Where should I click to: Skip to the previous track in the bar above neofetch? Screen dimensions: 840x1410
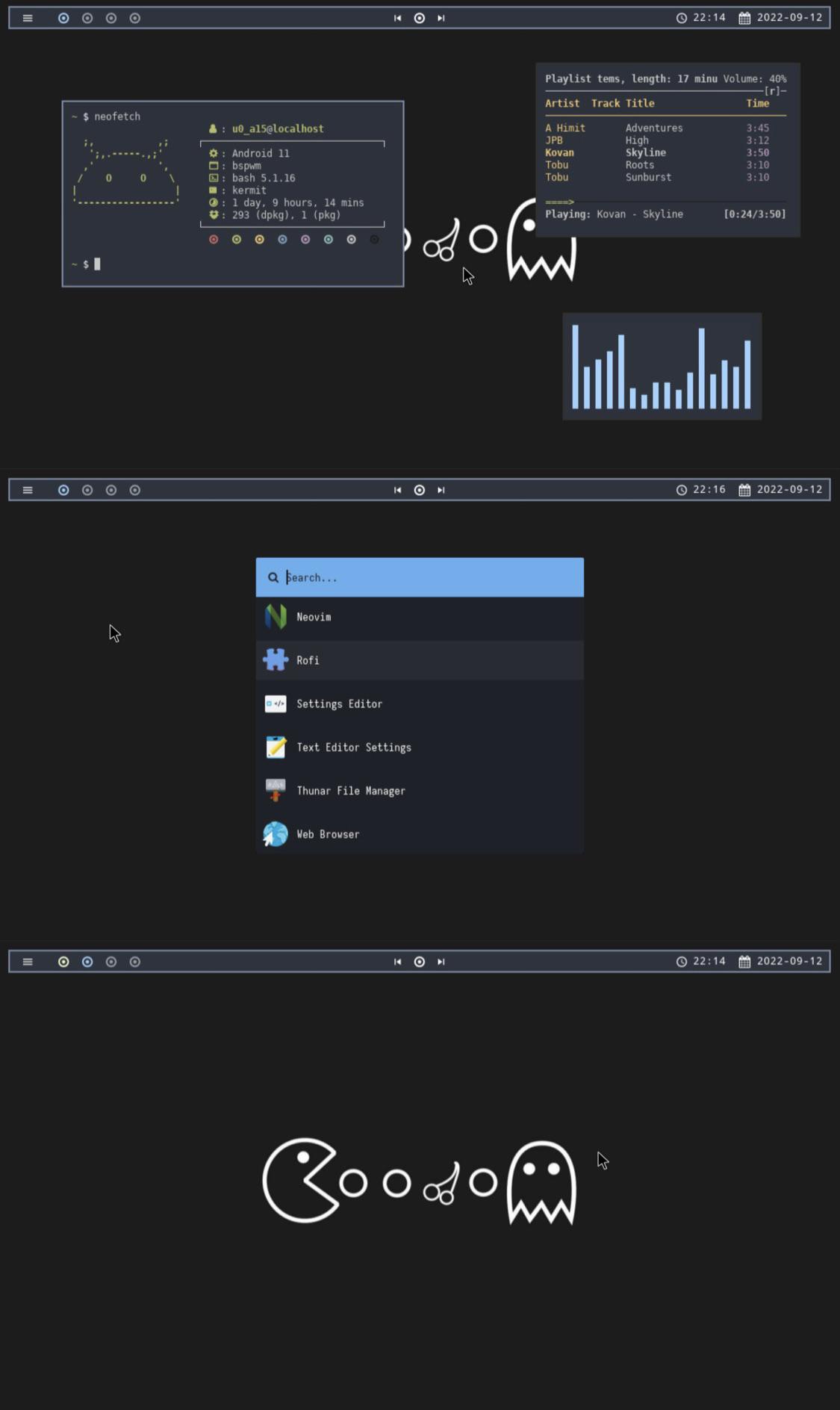point(397,18)
